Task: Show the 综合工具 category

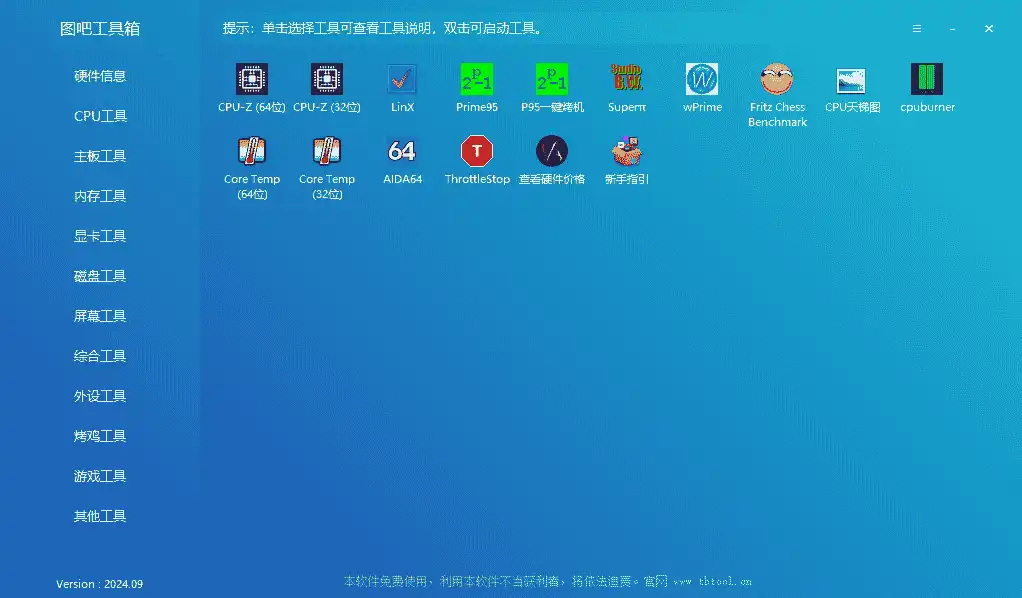Action: tap(100, 356)
